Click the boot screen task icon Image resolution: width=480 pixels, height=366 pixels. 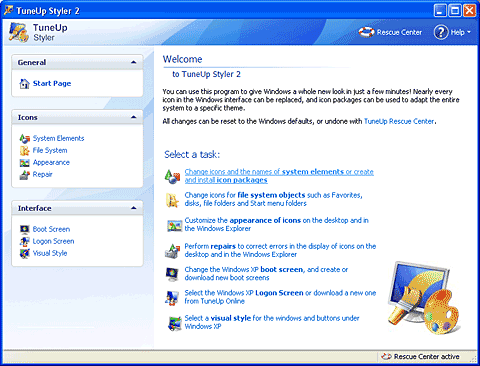coord(173,274)
